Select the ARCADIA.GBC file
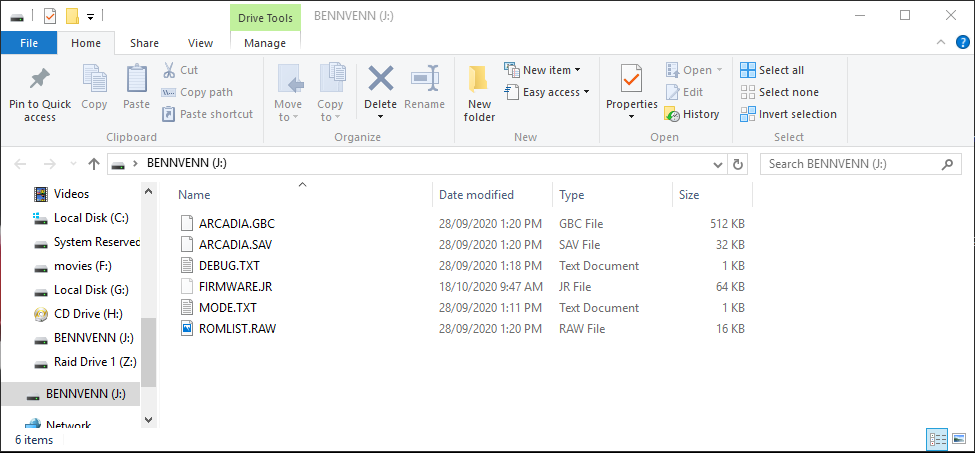Image resolution: width=975 pixels, height=453 pixels. 236,223
